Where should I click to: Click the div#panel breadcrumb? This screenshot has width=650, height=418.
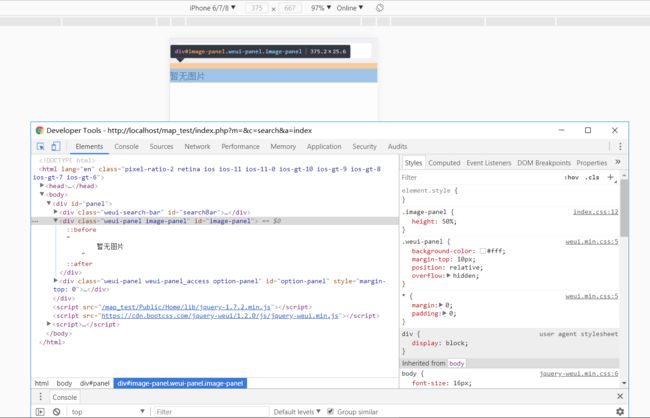point(95,383)
